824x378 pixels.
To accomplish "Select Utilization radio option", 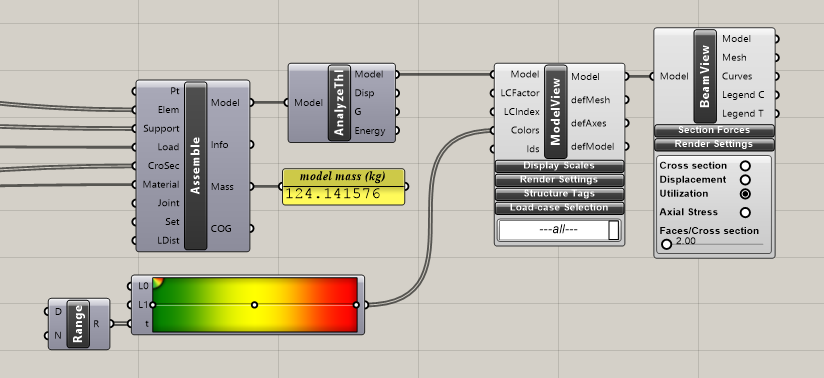I will [x=745, y=194].
